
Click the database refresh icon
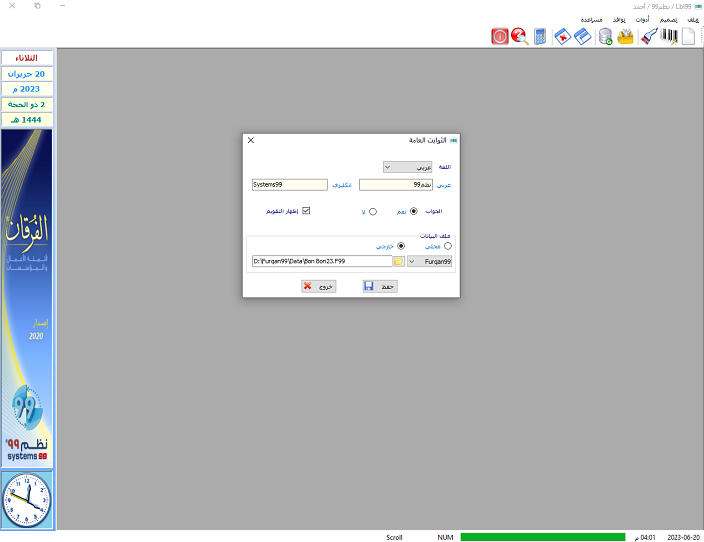pos(605,37)
